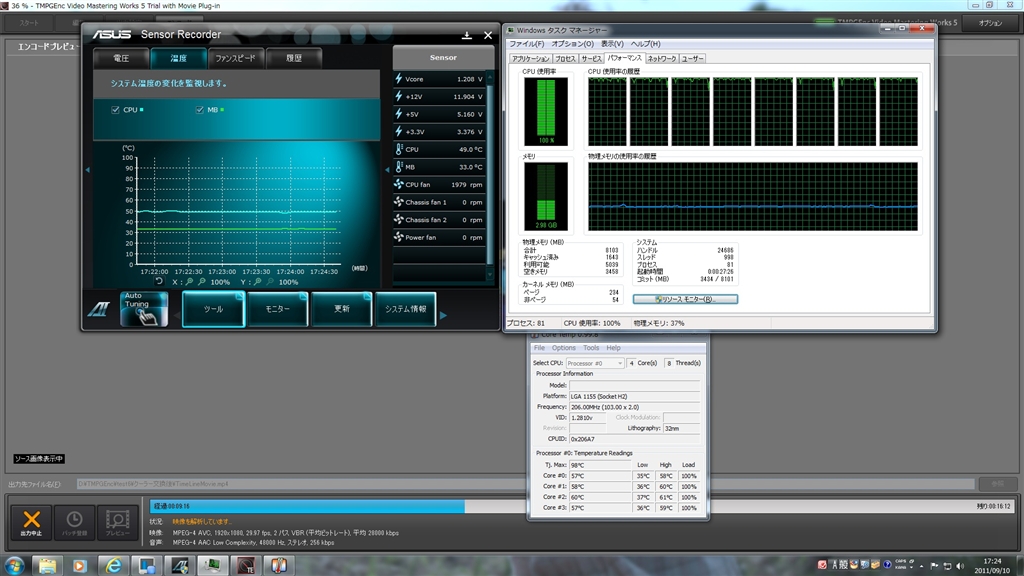The image size is (1024, 576).
Task: Click the CPU thermometer icon in Sensor list
Action: pyautogui.click(x=398, y=149)
